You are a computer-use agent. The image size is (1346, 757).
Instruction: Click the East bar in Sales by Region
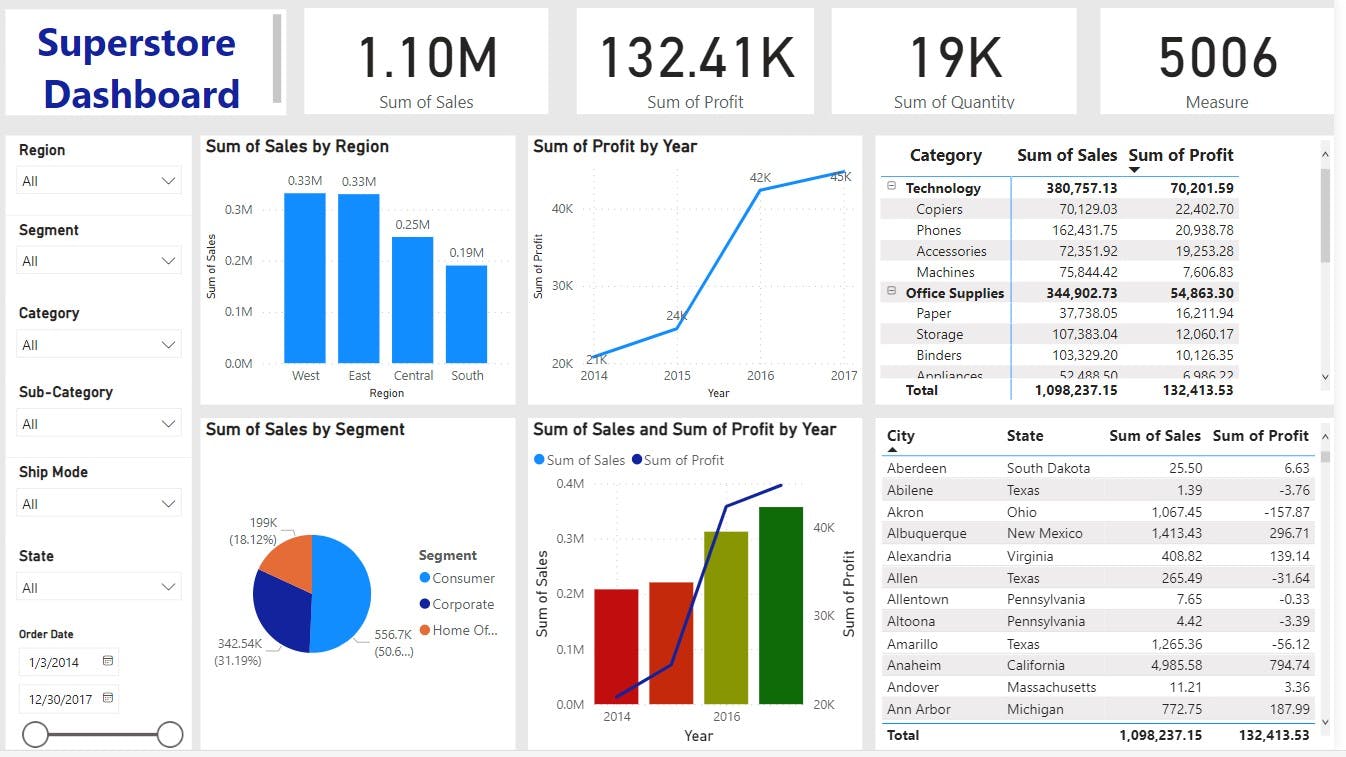pyautogui.click(x=359, y=278)
